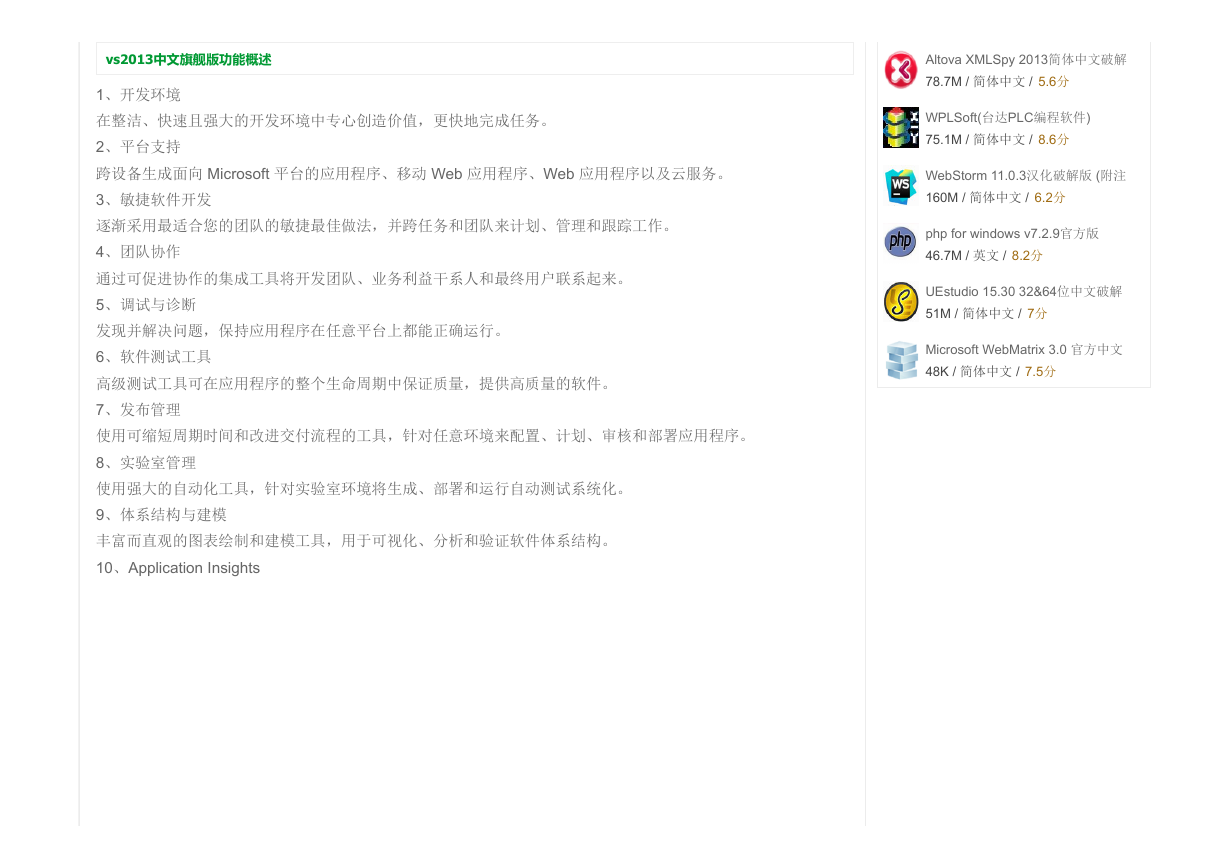Open Microsoft WebMatrix 3.0 官方中文 link

tap(1024, 350)
